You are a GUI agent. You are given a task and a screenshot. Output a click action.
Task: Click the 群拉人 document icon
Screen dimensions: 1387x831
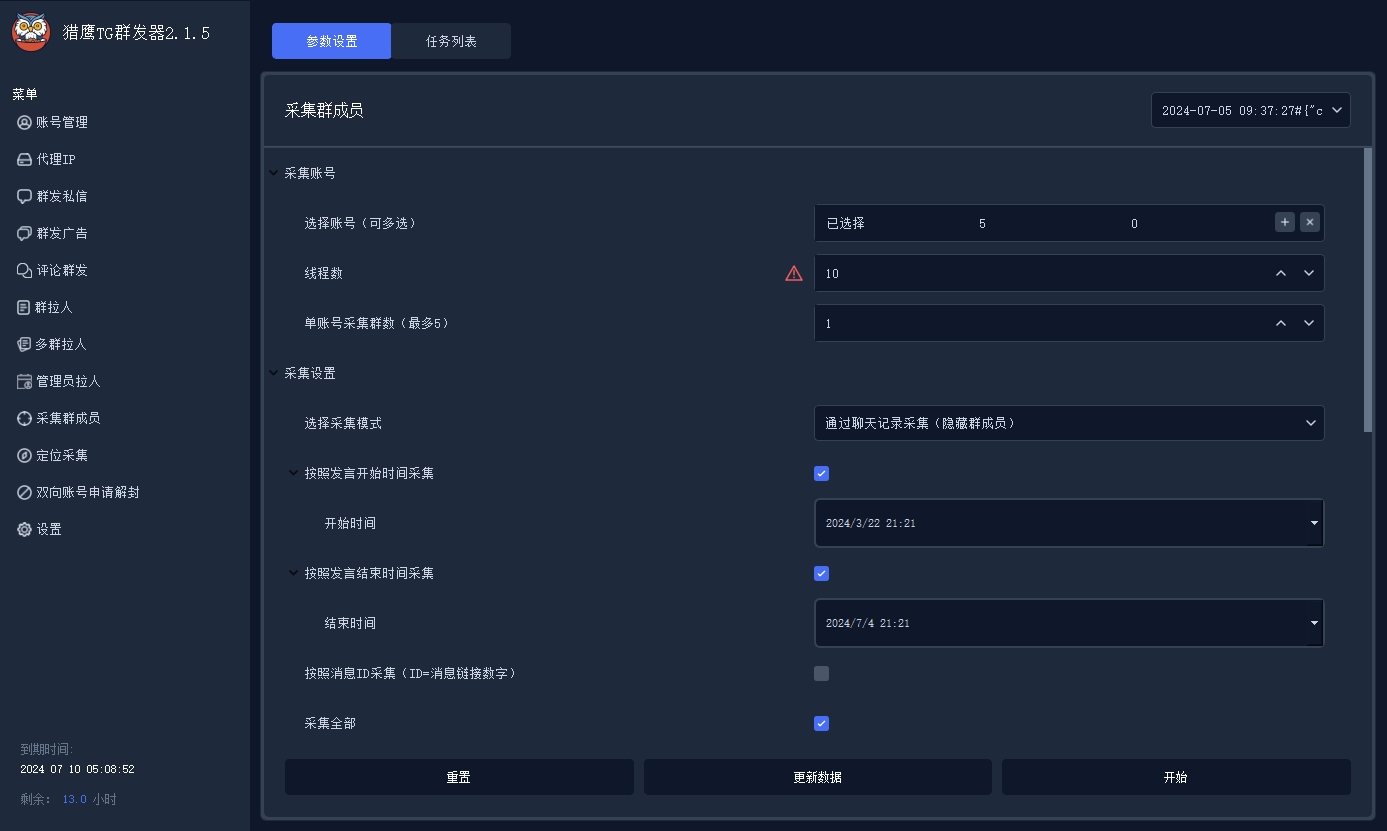pyautogui.click(x=24, y=307)
